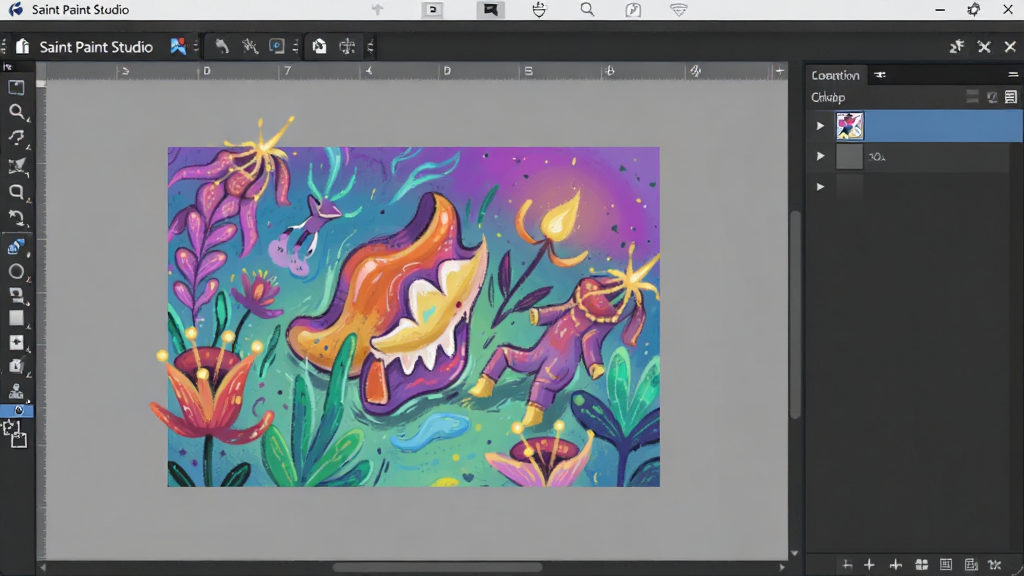Click the gray thumbnail of the second layer
Screen dimensions: 1024x576
[850, 157]
